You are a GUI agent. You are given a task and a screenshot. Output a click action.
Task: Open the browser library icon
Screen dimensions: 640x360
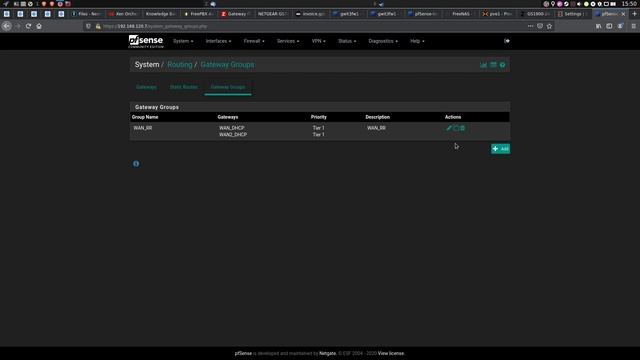click(598, 26)
